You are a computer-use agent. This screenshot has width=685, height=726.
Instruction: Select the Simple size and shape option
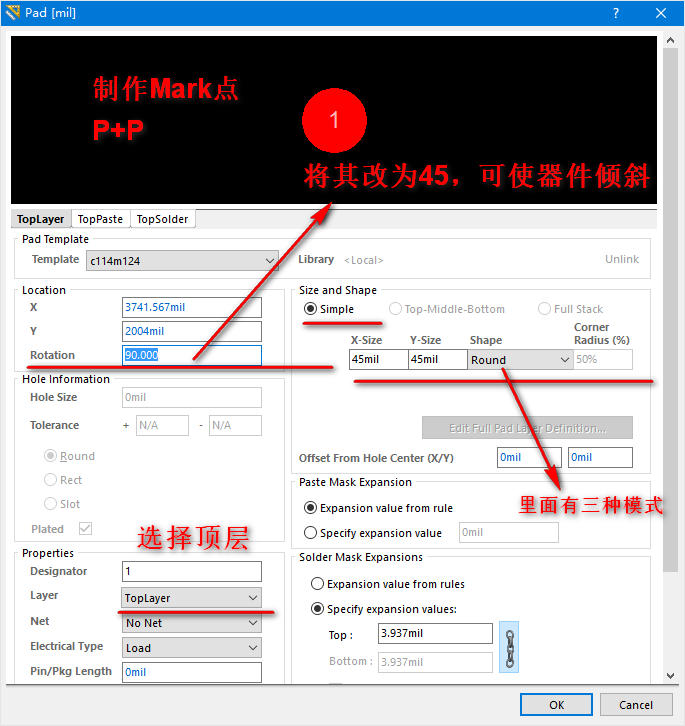311,309
